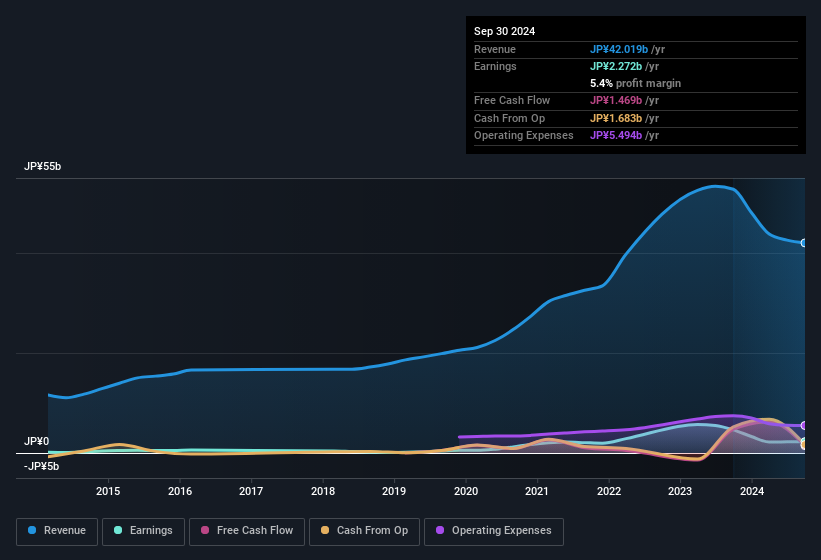821x560 pixels.
Task: Click the Cash From Op tooltip label
Action: point(509,118)
